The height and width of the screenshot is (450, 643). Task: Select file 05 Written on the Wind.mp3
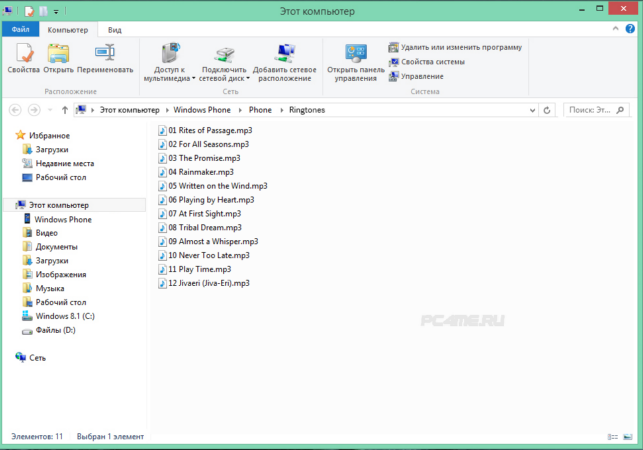click(213, 186)
